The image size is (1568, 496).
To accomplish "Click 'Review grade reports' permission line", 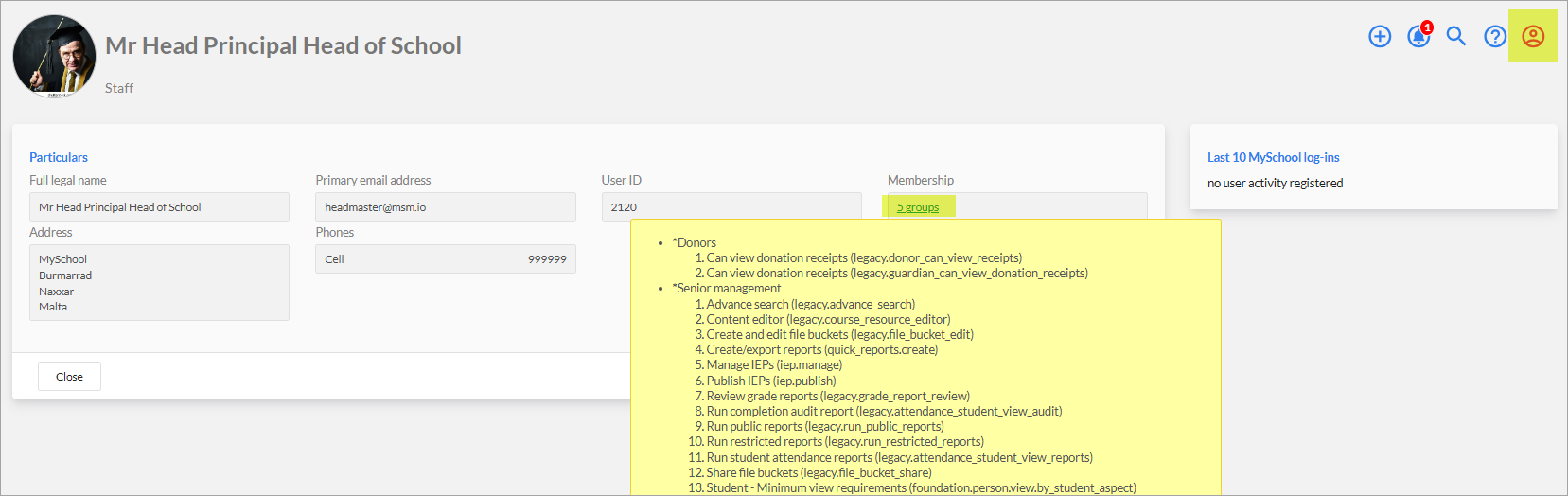I will [x=837, y=396].
